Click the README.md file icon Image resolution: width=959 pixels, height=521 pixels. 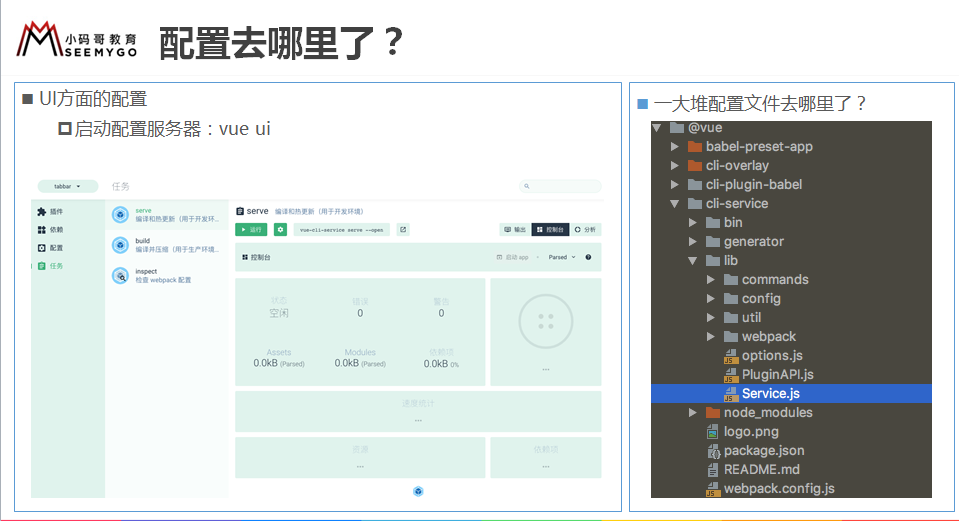713,470
